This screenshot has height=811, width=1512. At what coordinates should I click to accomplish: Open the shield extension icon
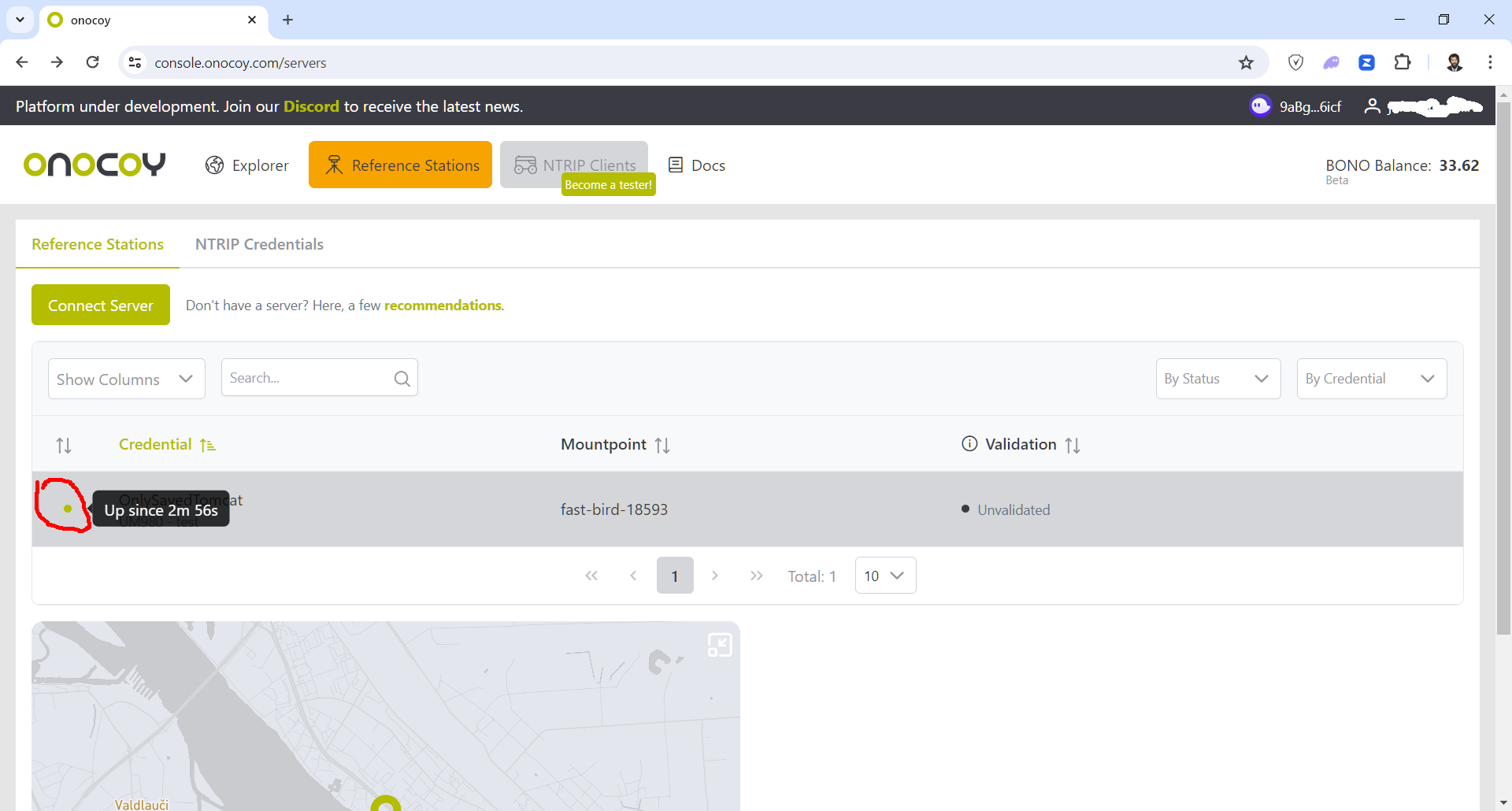pos(1295,62)
